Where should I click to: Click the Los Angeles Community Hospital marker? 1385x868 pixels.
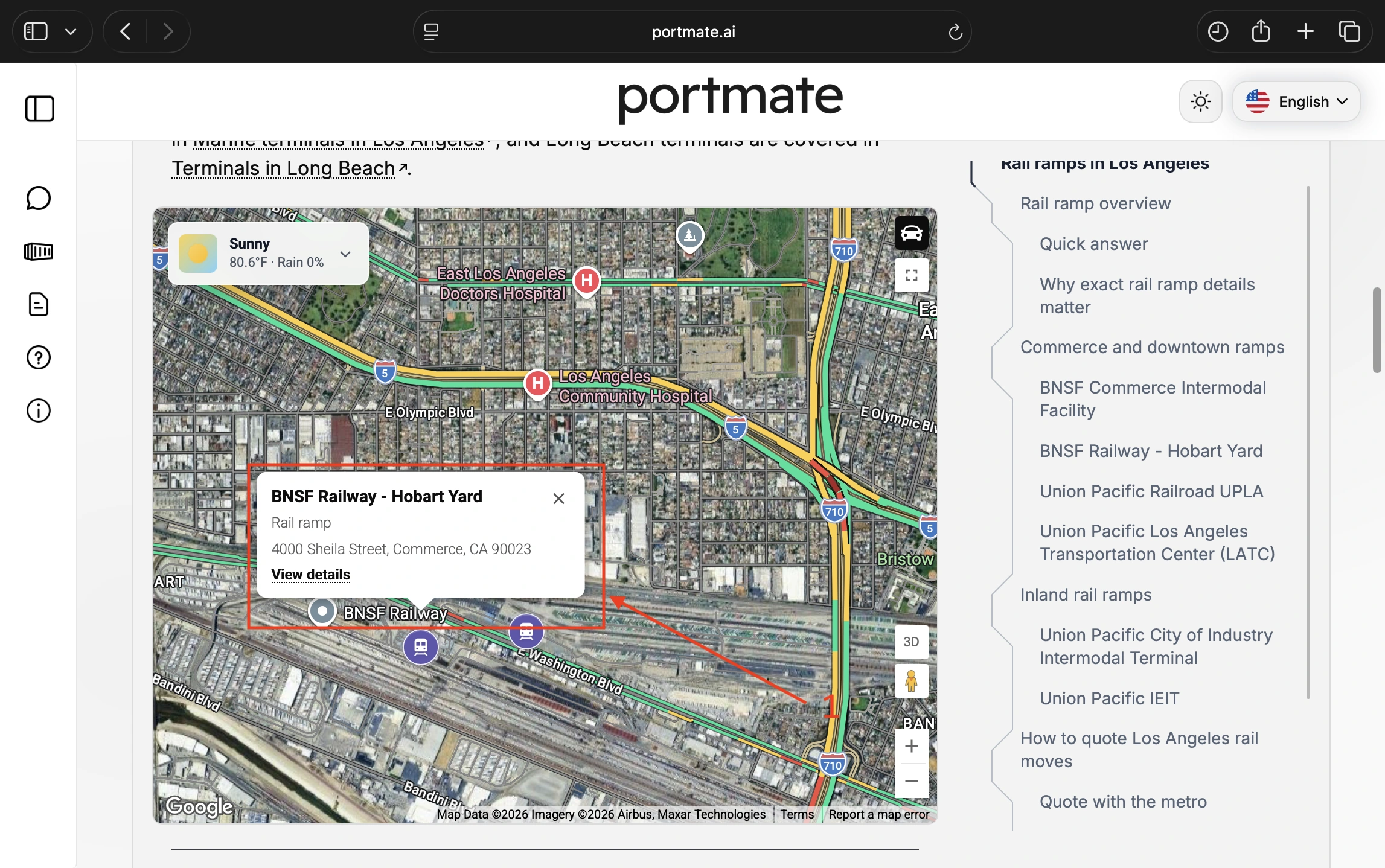tap(537, 383)
